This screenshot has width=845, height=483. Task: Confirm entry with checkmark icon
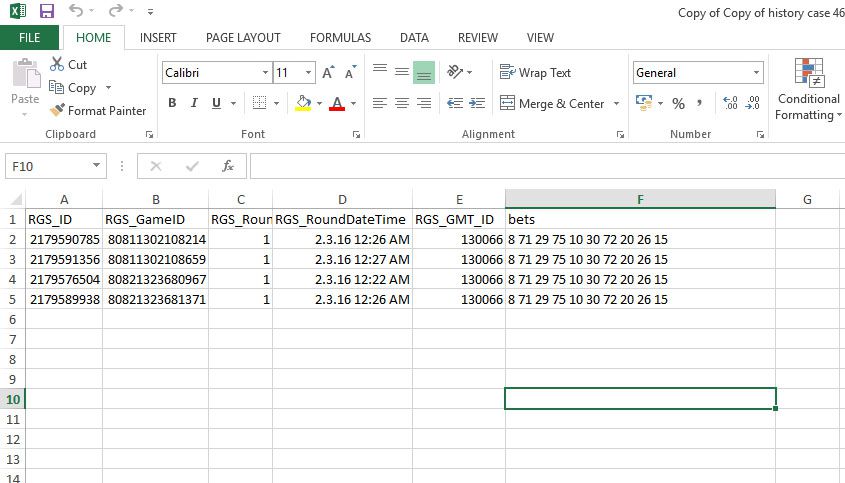tap(192, 166)
